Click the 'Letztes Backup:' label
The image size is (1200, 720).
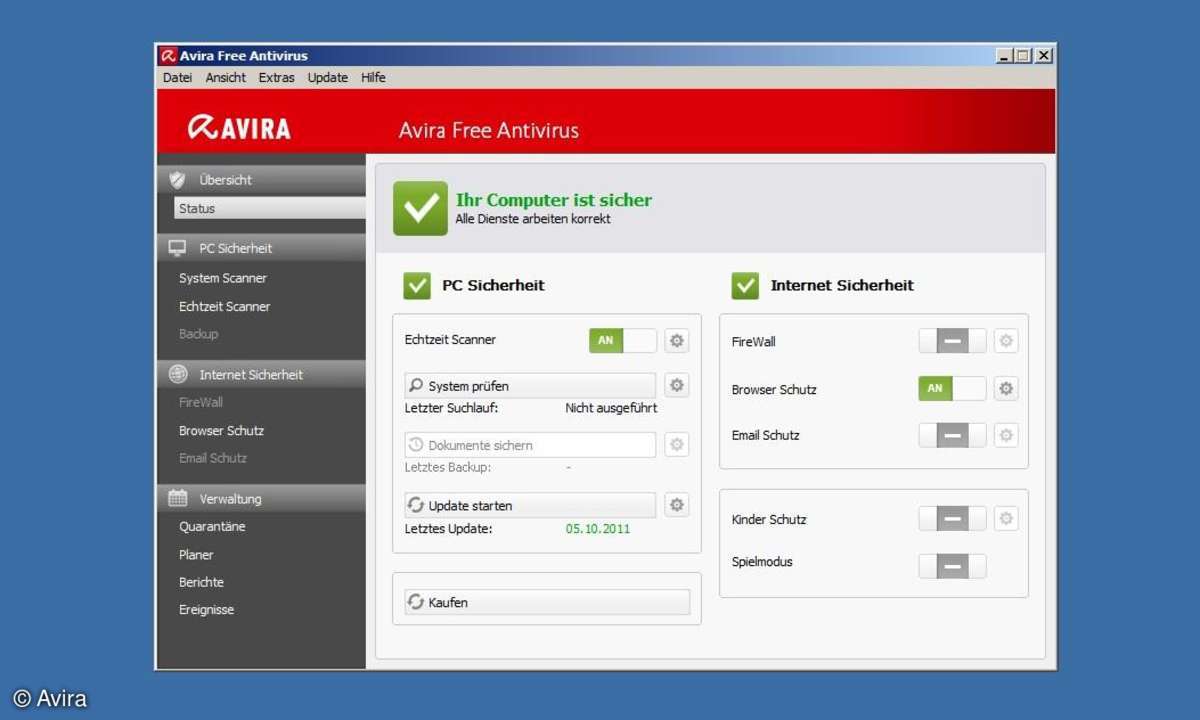pyautogui.click(x=448, y=467)
